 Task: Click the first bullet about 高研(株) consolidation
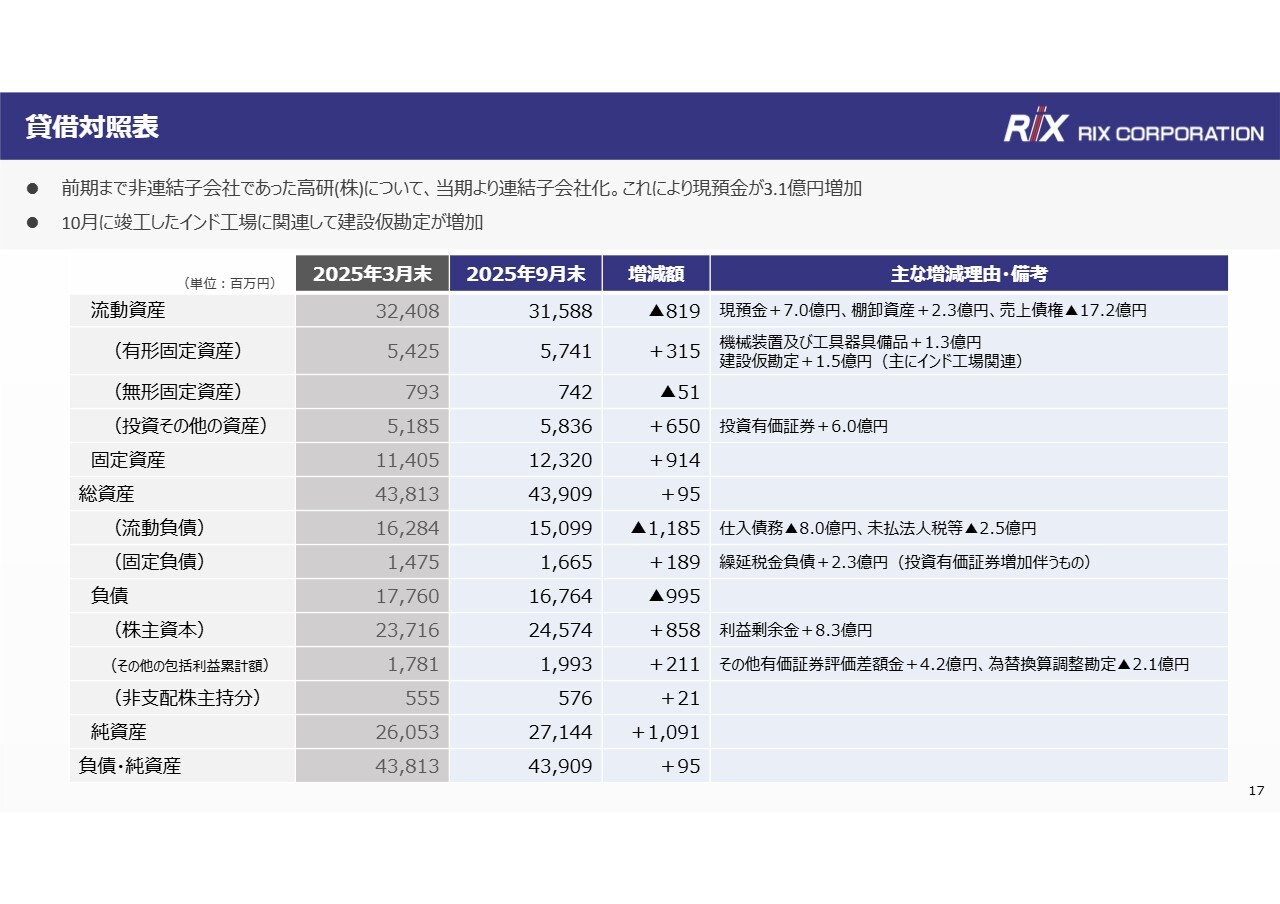460,188
